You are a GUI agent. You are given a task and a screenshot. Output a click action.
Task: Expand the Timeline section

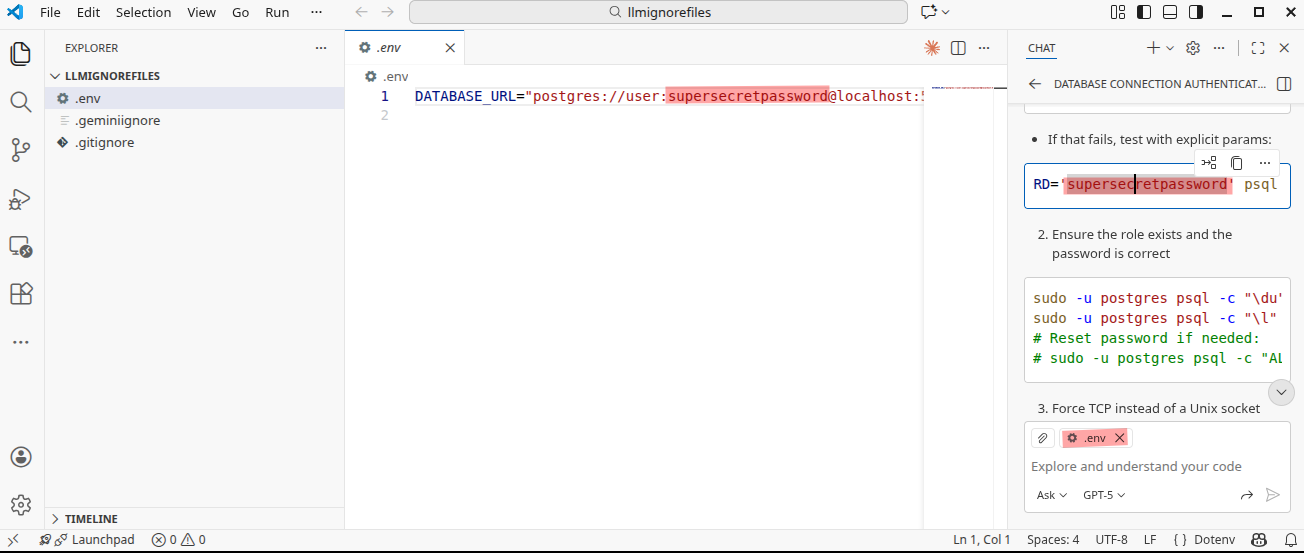click(91, 519)
